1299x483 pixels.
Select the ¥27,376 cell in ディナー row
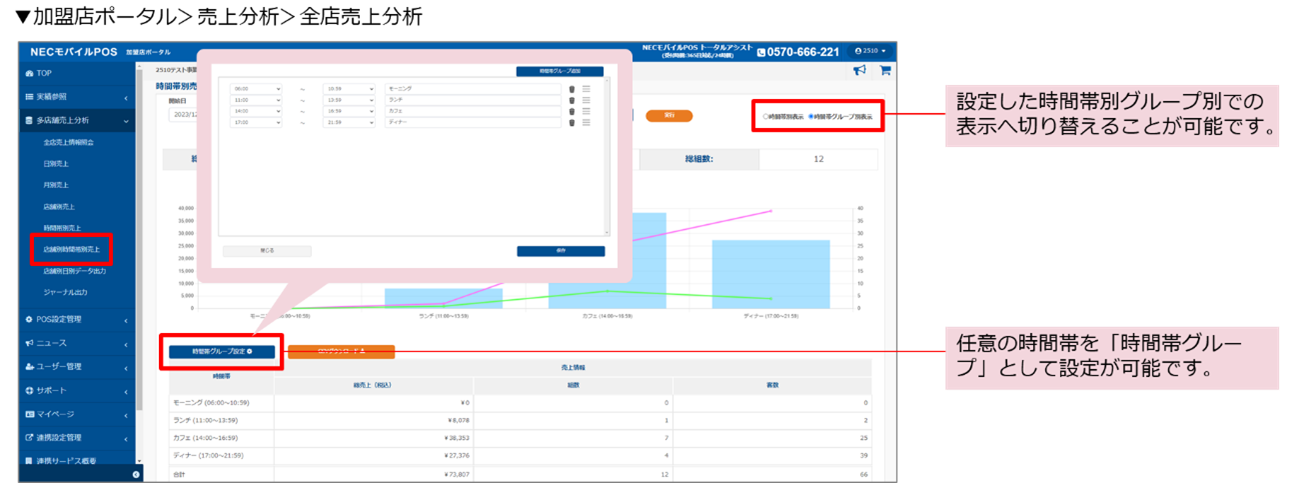pos(373,457)
